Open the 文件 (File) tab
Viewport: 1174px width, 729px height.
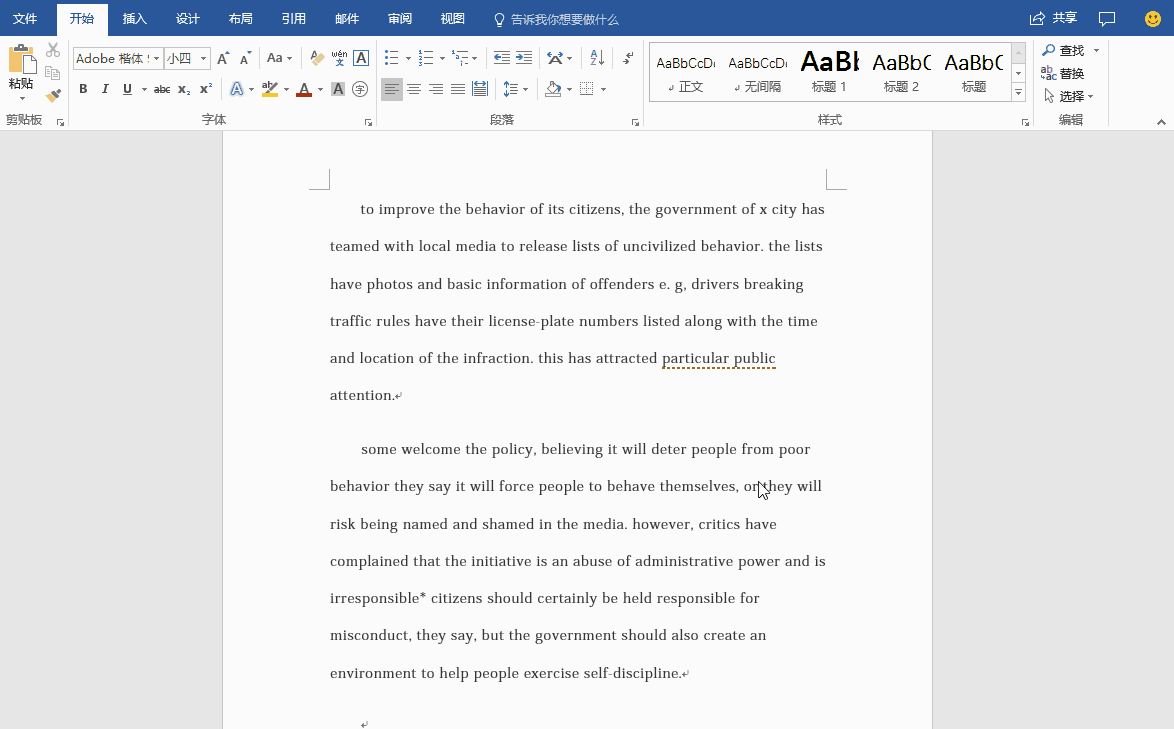[x=25, y=19]
